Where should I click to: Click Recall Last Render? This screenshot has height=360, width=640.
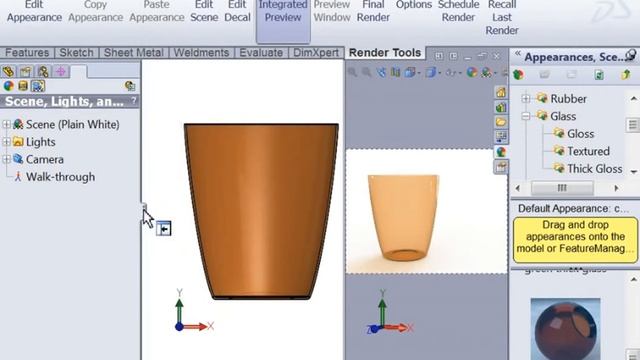tap(502, 18)
